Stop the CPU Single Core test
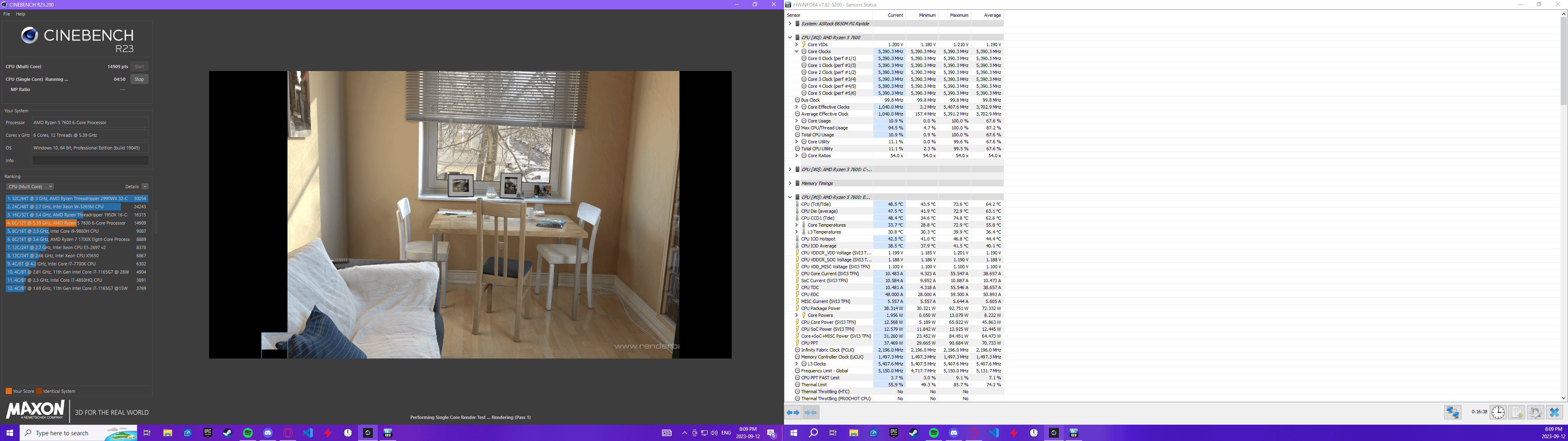Viewport: 1568px width, 441px height. coord(139,79)
